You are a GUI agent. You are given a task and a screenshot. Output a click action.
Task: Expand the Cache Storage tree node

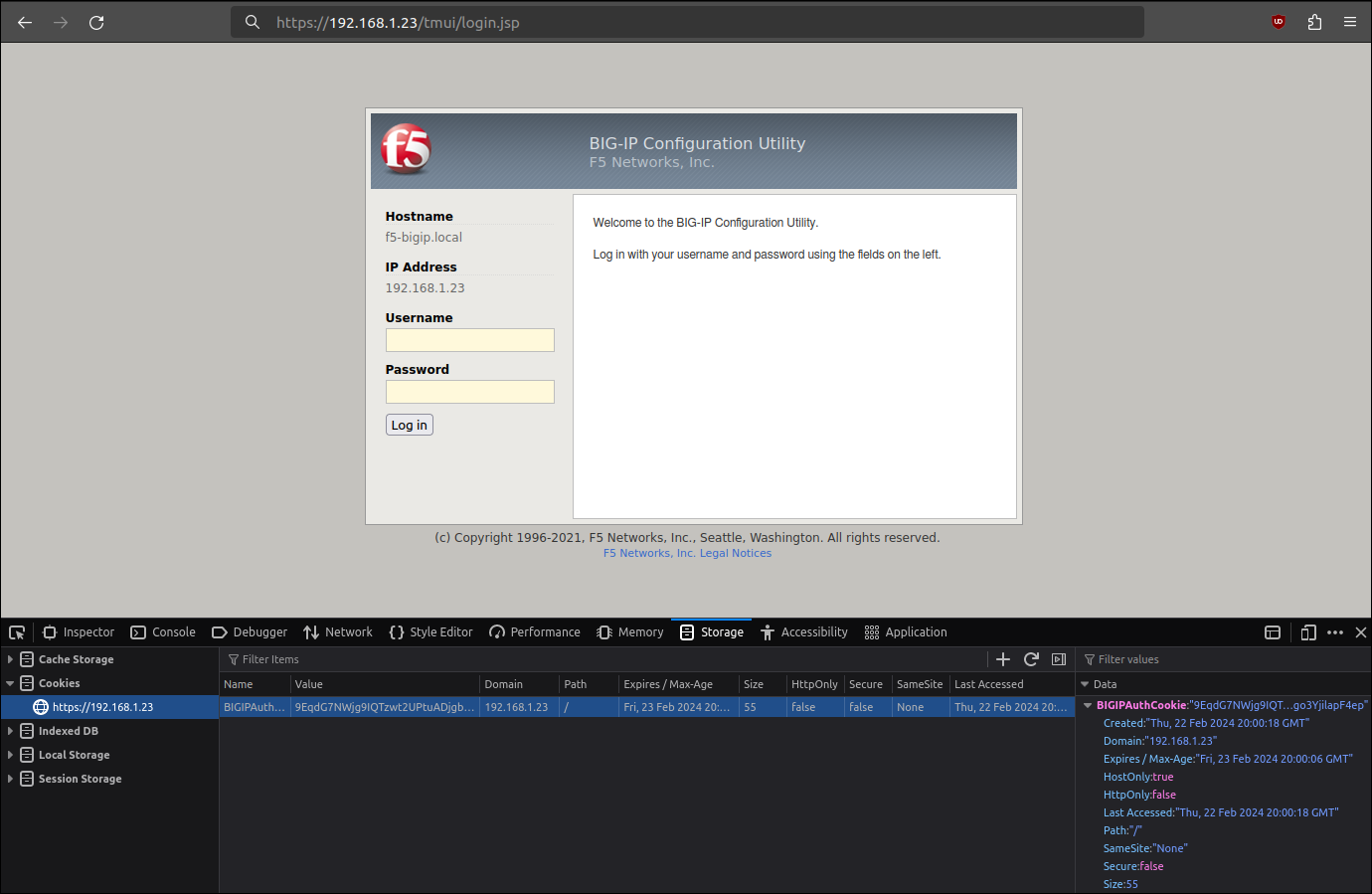(x=10, y=659)
